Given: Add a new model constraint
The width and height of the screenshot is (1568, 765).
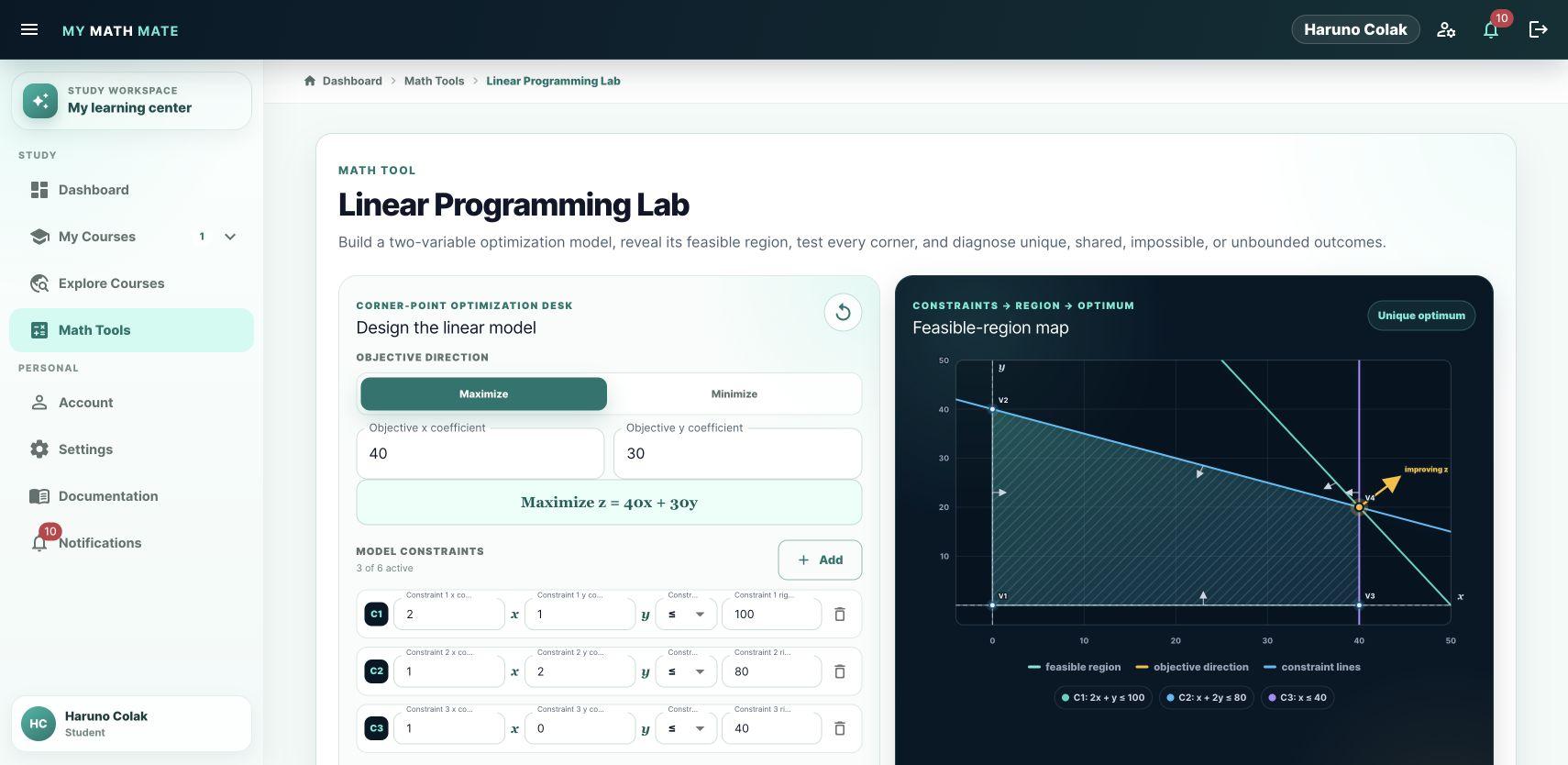Looking at the screenshot, I should tap(820, 560).
